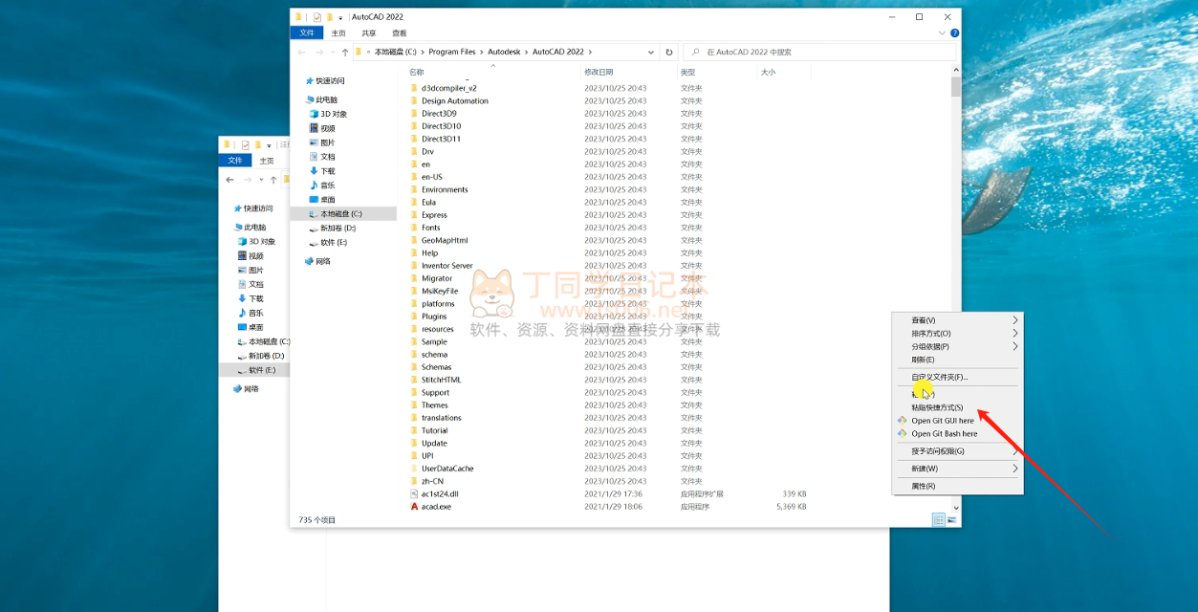The image size is (1198, 612).
Task: Go up one level in AutoCAD 2022 window
Action: pyautogui.click(x=345, y=52)
